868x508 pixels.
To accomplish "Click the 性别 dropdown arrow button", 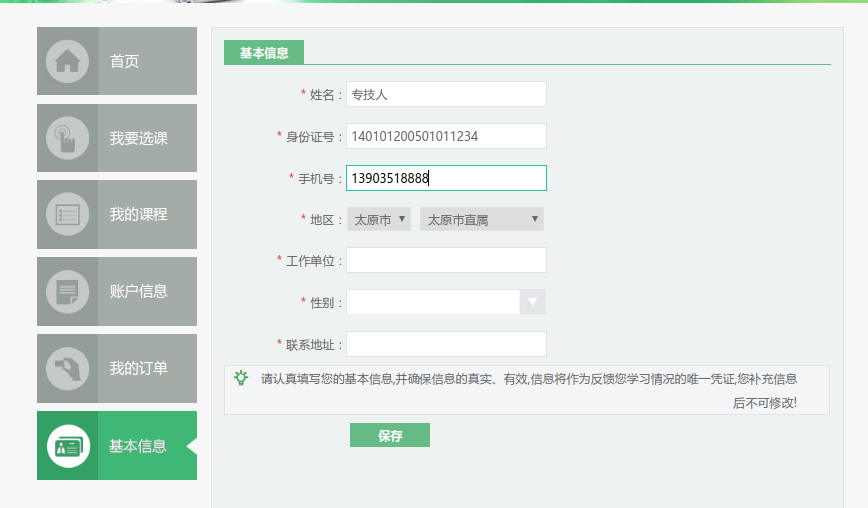I will coord(533,302).
